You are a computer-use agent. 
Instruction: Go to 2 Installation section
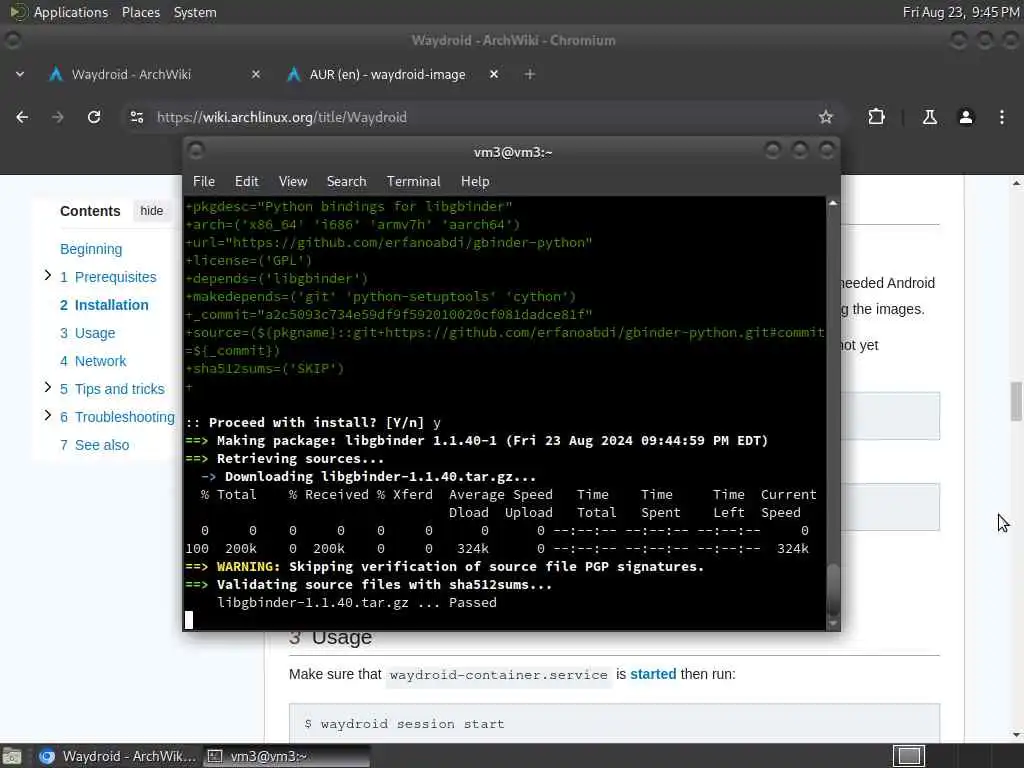coord(104,305)
